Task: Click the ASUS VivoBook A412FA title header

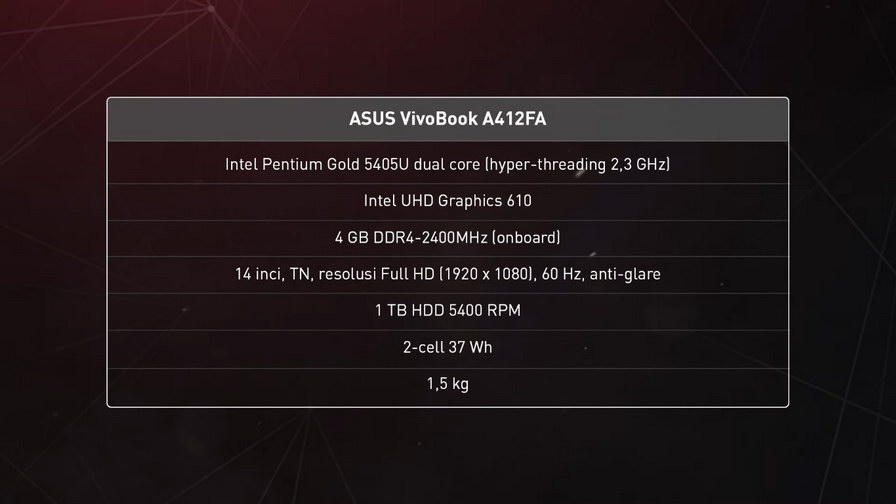Action: point(447,119)
